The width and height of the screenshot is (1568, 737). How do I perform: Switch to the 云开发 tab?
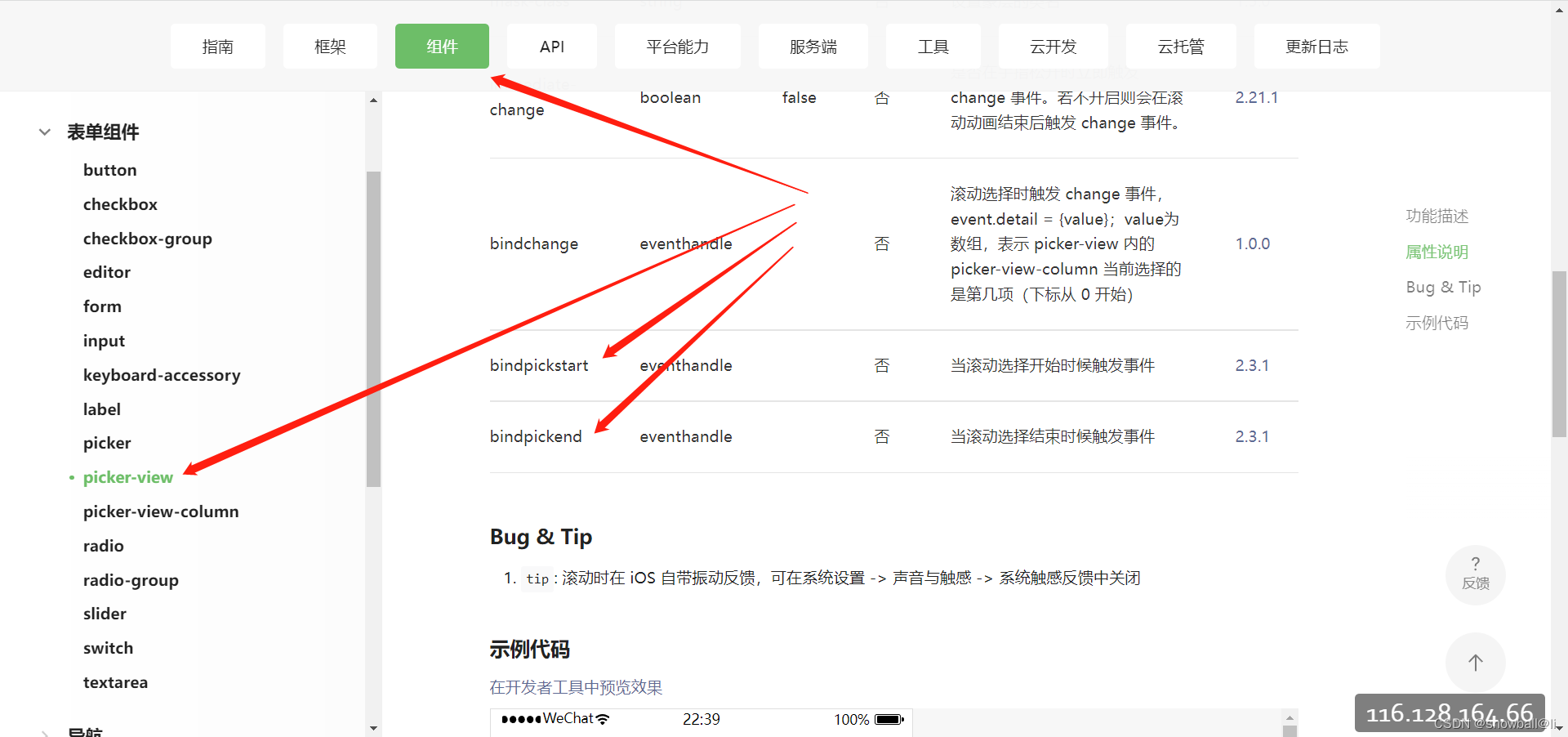click(x=1053, y=46)
